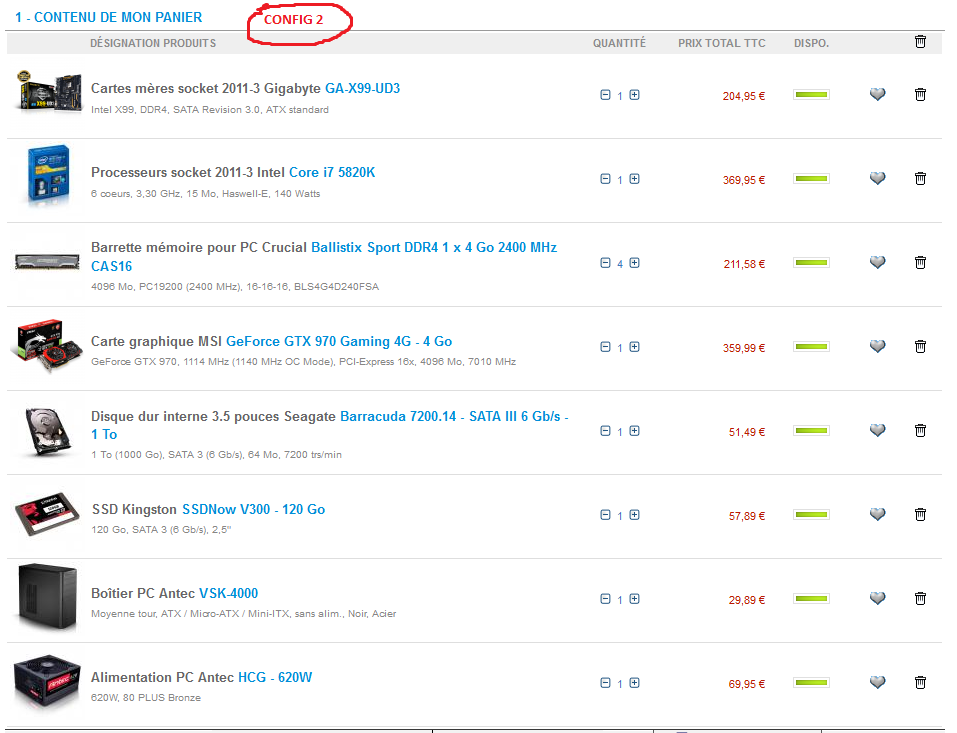The height and width of the screenshot is (733, 957).
Task: Decrease quantity of Core i7 5820K
Action: [605, 179]
